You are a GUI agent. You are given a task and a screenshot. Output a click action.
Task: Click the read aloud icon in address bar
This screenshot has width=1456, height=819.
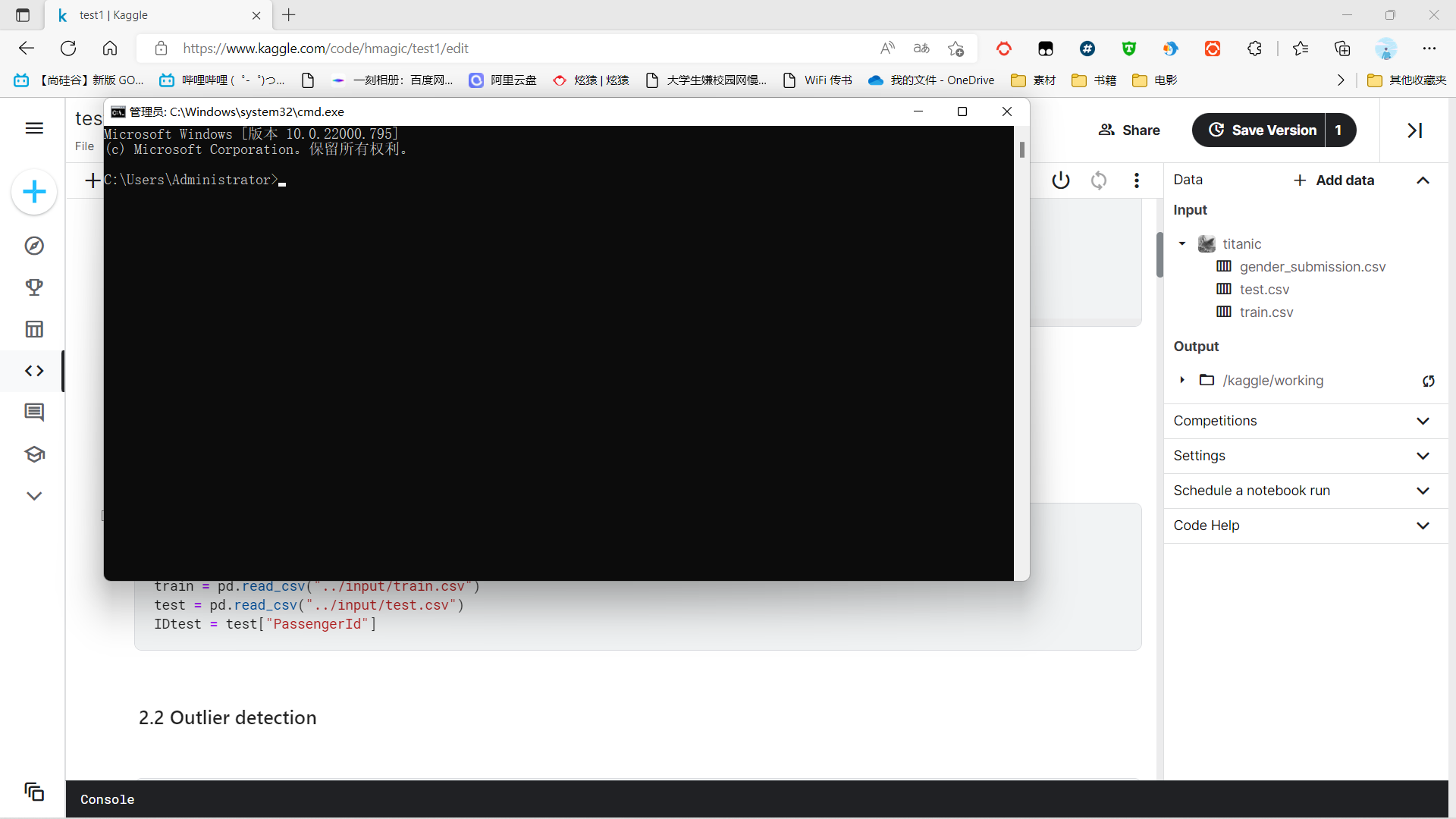[x=887, y=49]
